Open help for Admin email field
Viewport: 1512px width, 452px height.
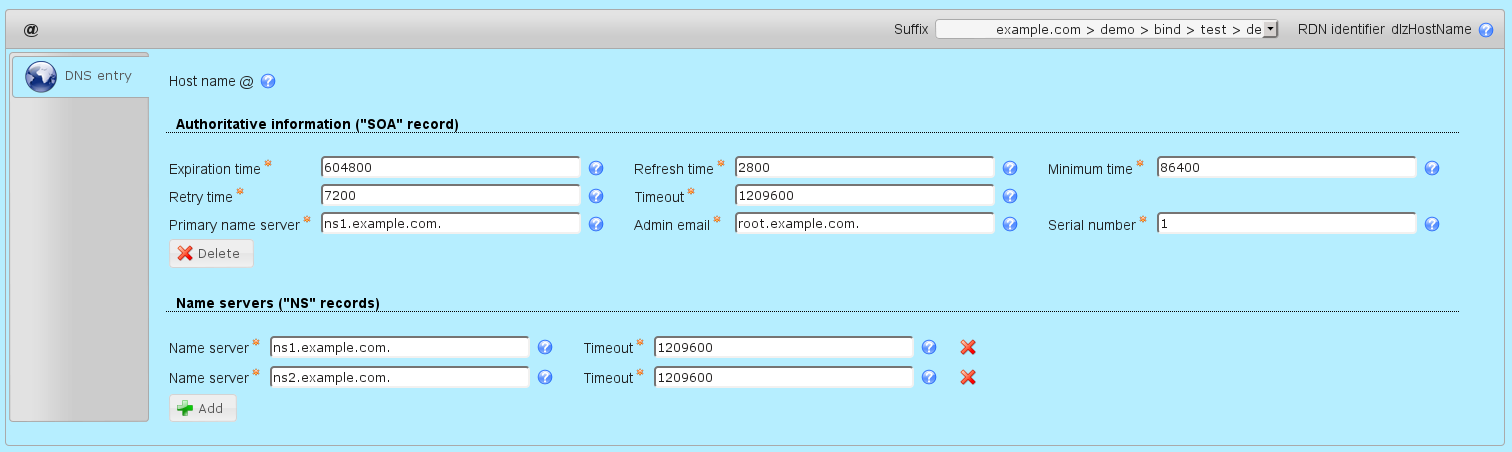1010,225
